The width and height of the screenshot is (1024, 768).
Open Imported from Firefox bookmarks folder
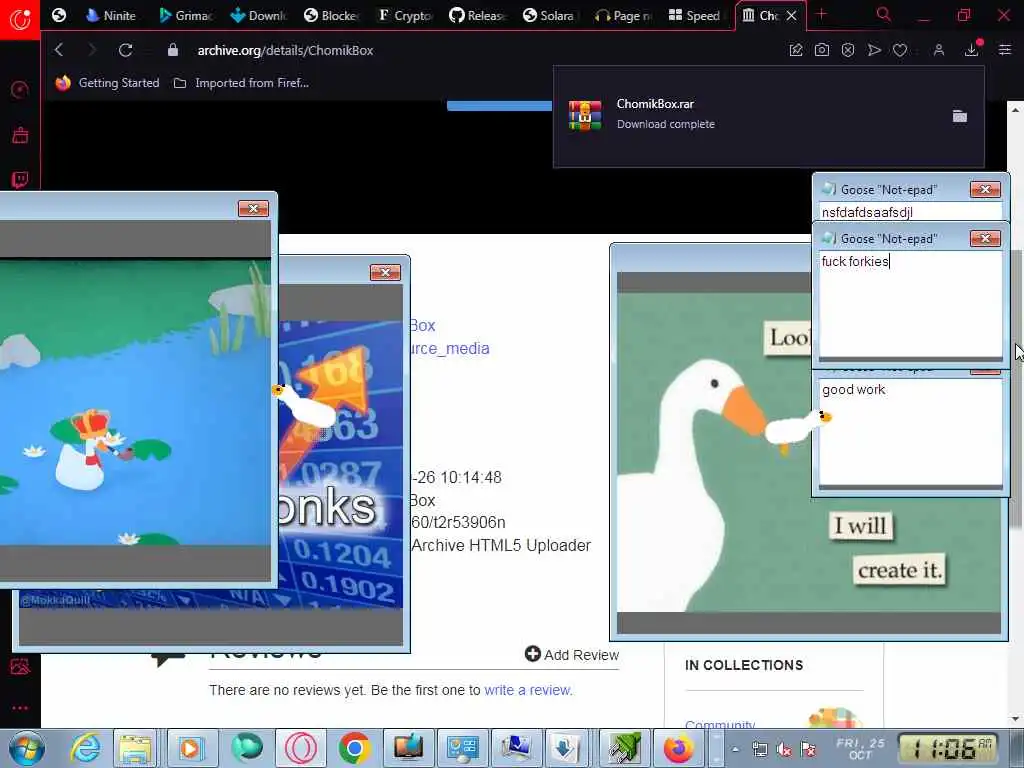242,83
